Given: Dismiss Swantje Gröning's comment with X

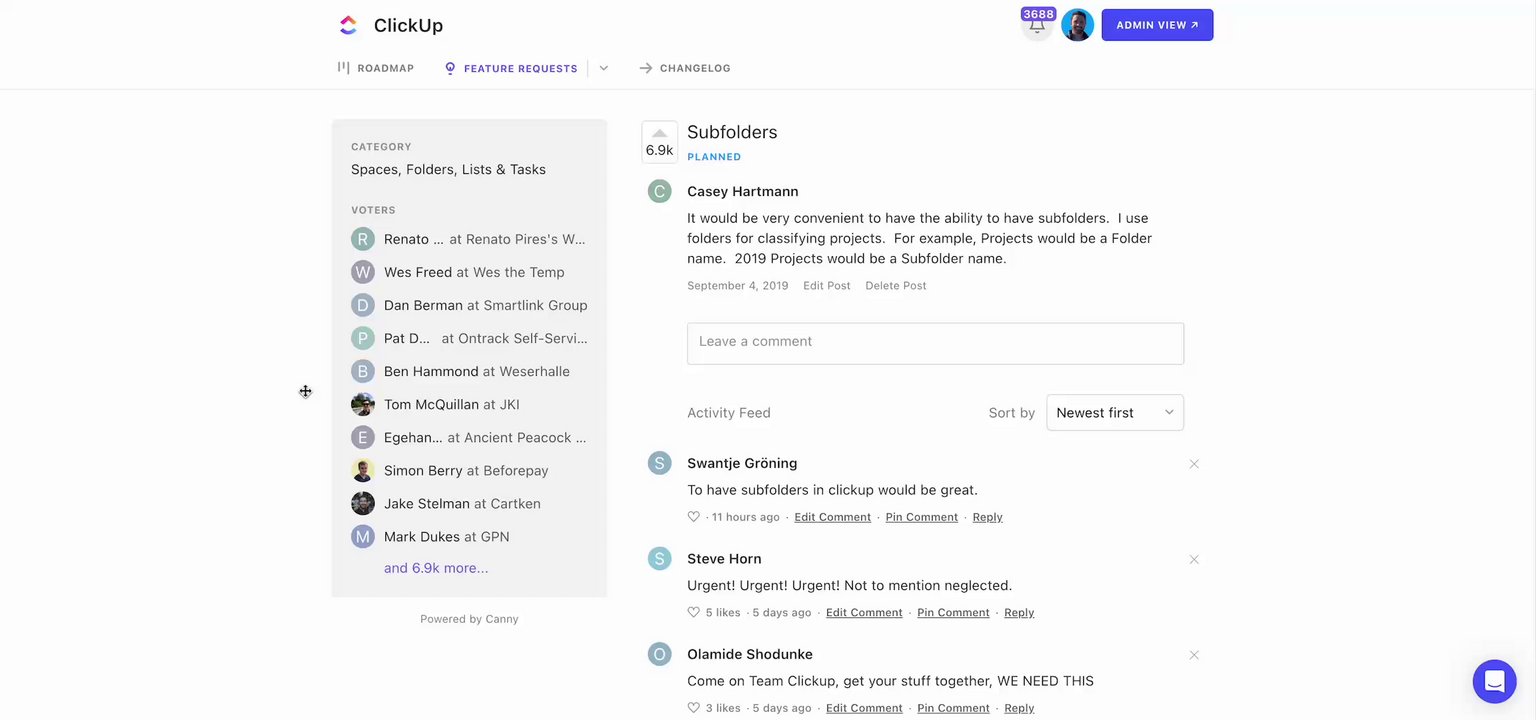Looking at the screenshot, I should pos(1193,464).
